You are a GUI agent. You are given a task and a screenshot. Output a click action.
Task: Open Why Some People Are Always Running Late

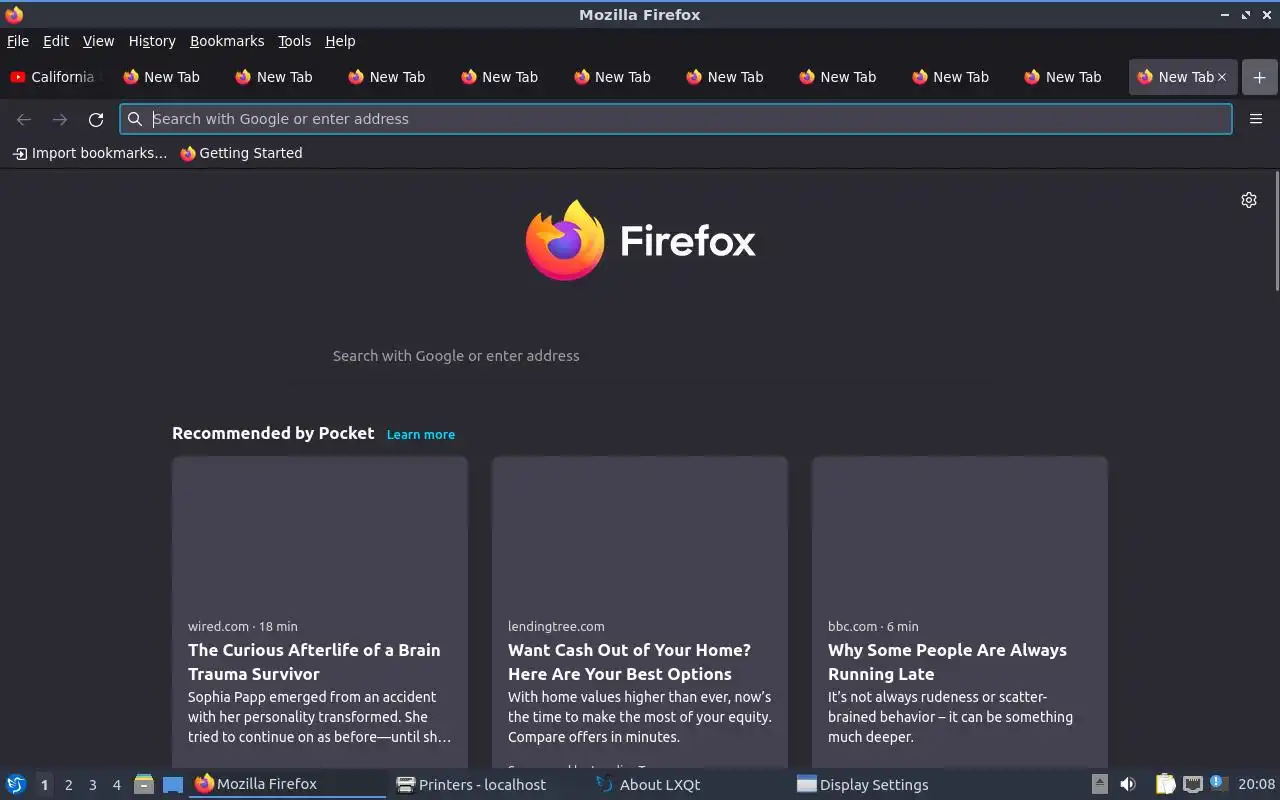(947, 662)
